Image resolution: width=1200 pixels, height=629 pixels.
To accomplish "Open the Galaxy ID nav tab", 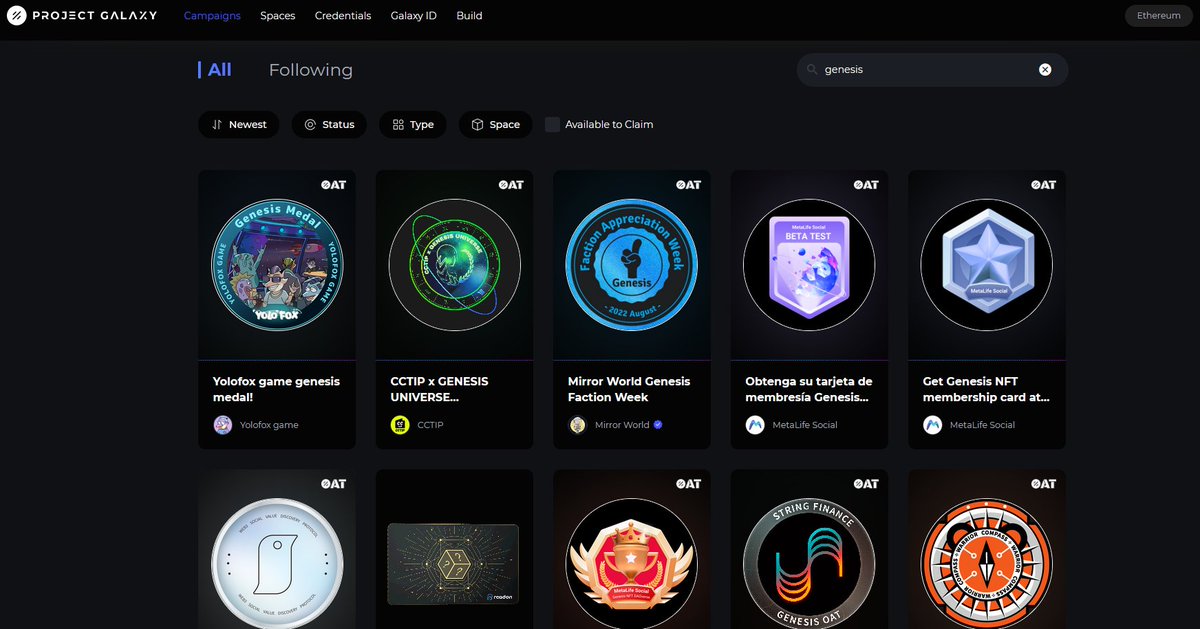I will tap(414, 16).
